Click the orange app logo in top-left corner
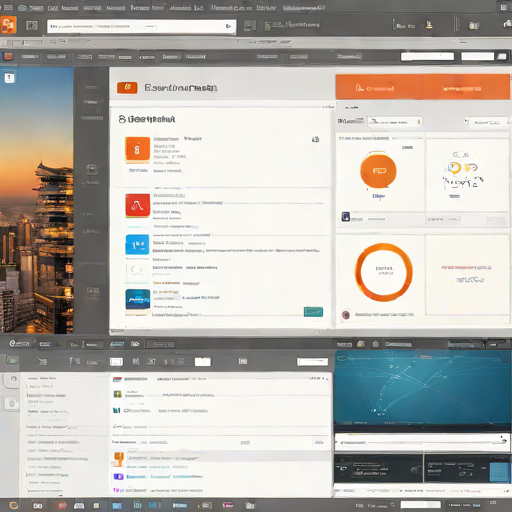The width and height of the screenshot is (512, 512). 8,25
